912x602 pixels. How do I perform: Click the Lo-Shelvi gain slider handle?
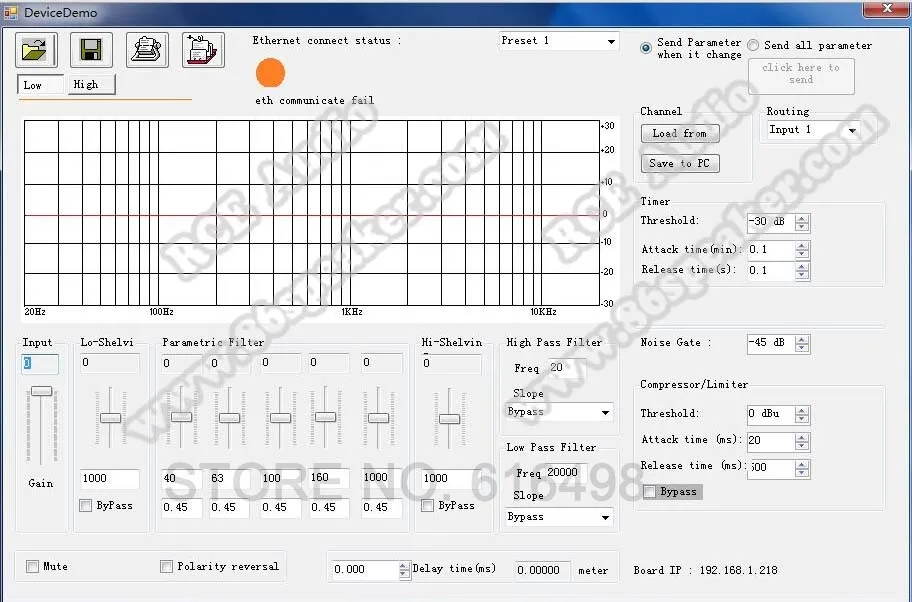click(x=111, y=418)
